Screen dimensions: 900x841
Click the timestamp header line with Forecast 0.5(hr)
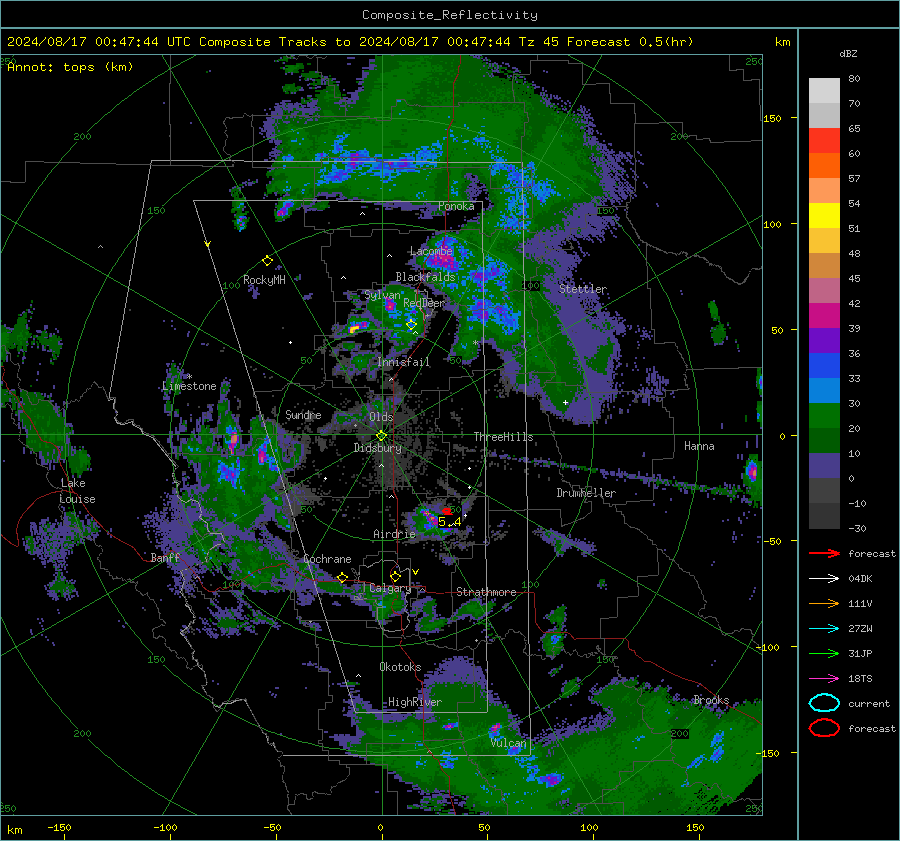[x=350, y=42]
